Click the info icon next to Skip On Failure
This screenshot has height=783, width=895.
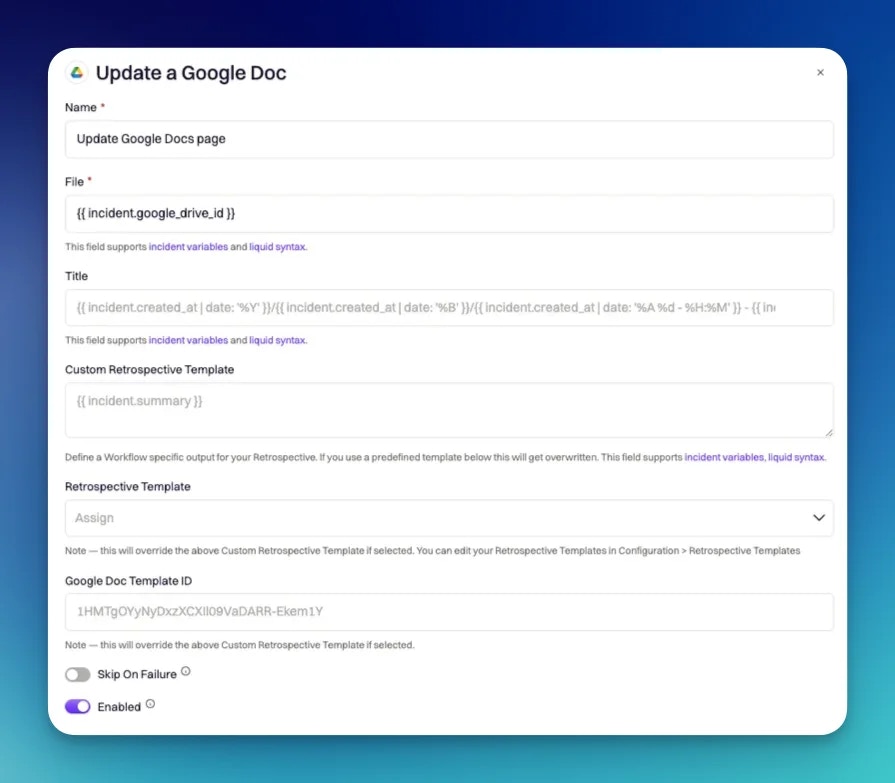coord(186,671)
